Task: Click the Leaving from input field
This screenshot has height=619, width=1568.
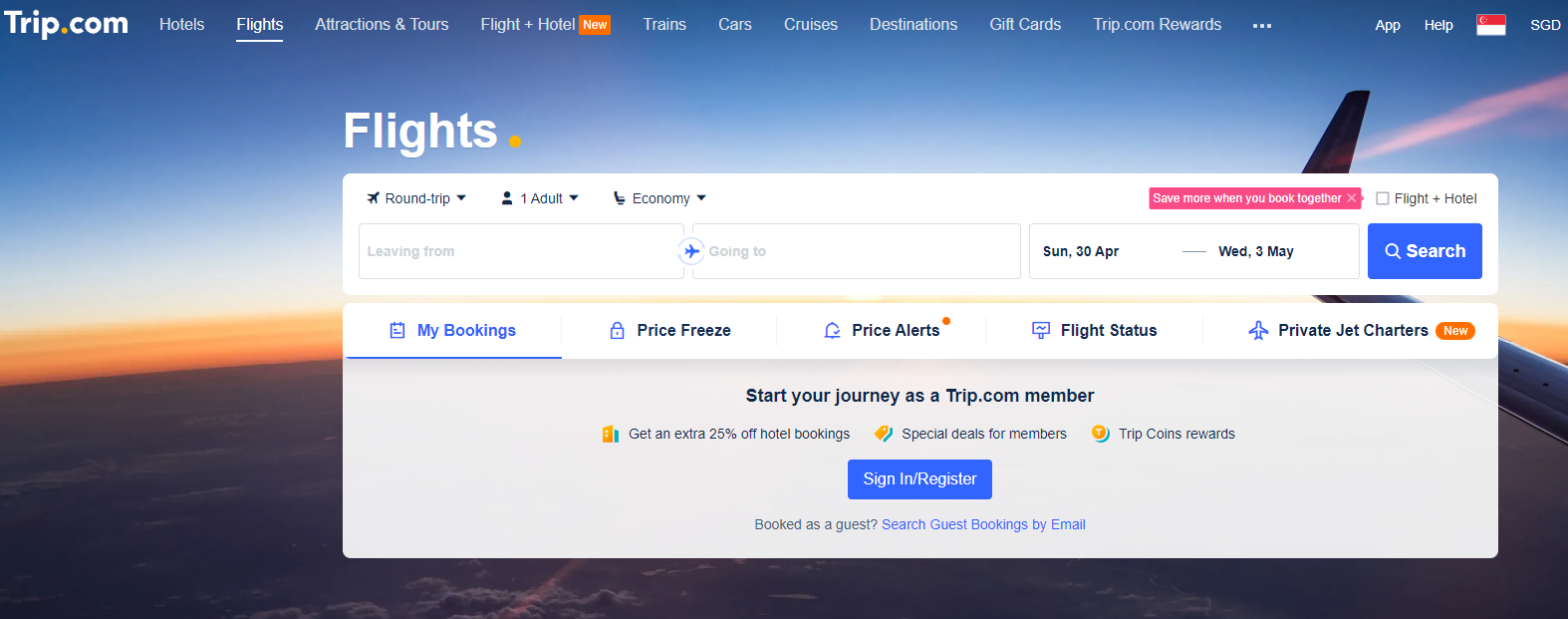Action: 518,251
